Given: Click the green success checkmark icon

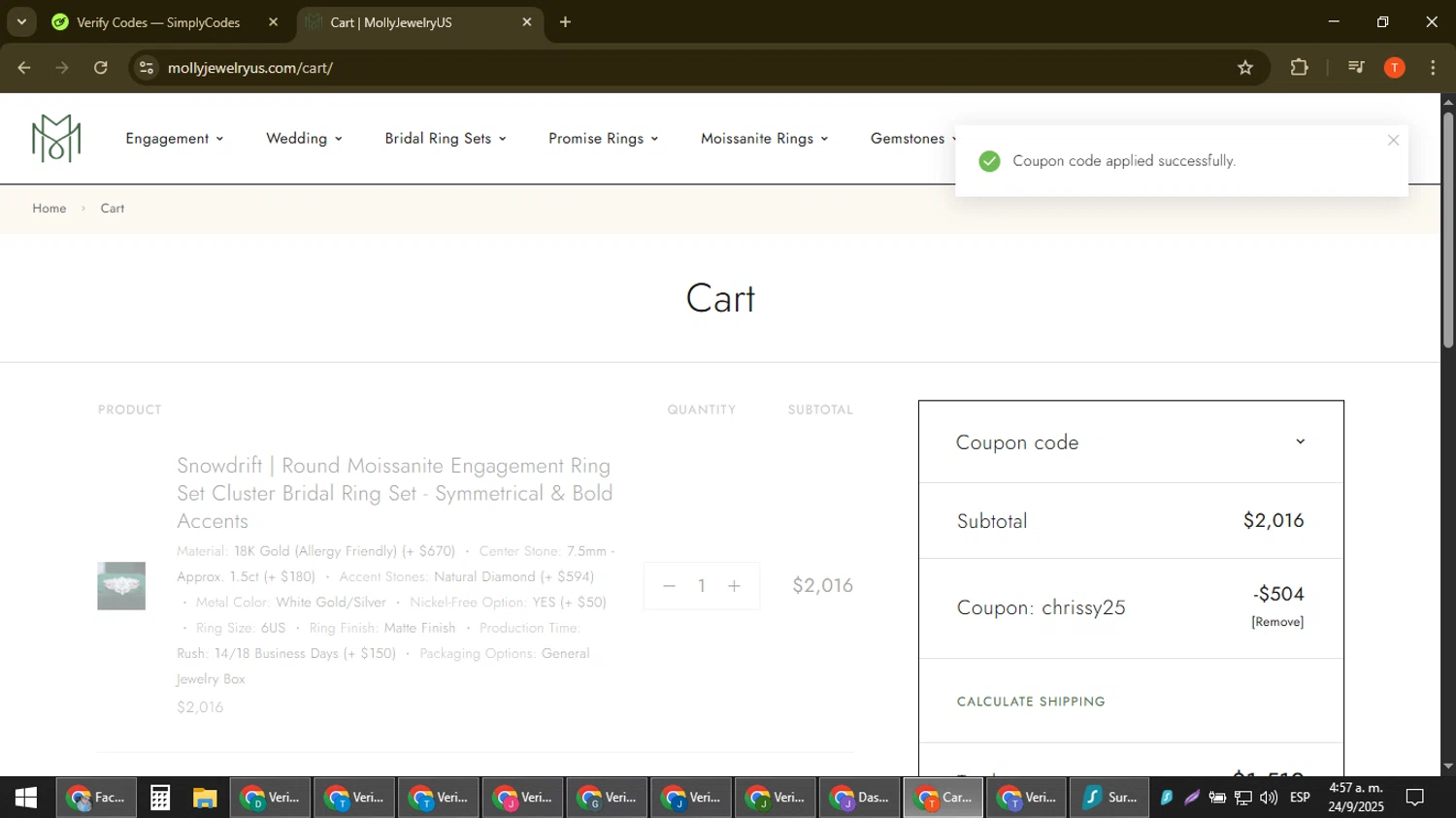Looking at the screenshot, I should [x=989, y=161].
